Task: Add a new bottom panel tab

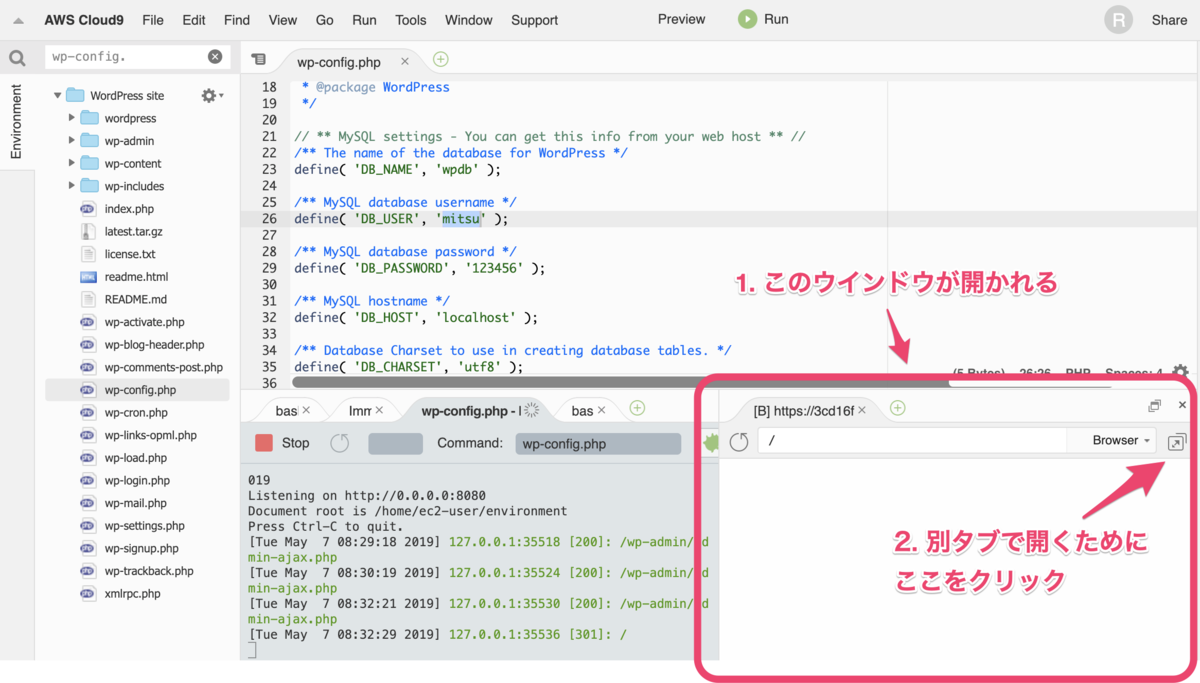Action: click(637, 408)
